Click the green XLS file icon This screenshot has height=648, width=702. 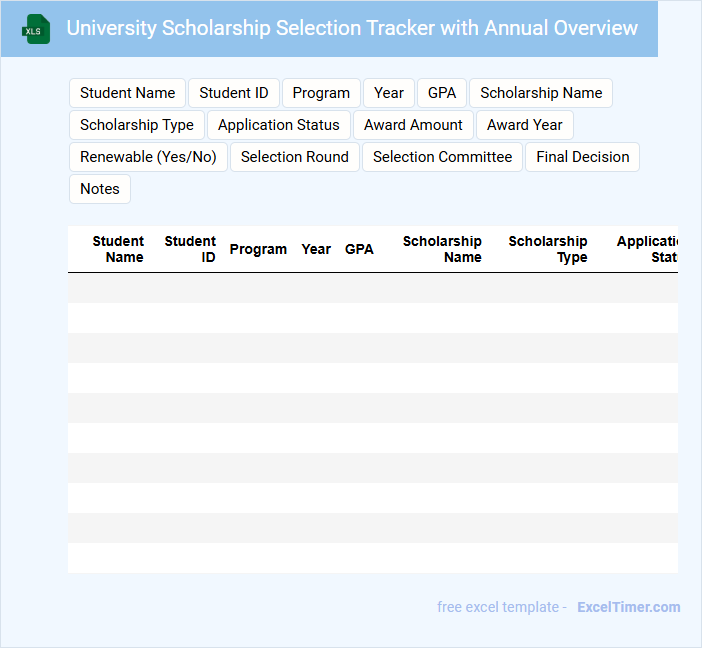click(36, 29)
